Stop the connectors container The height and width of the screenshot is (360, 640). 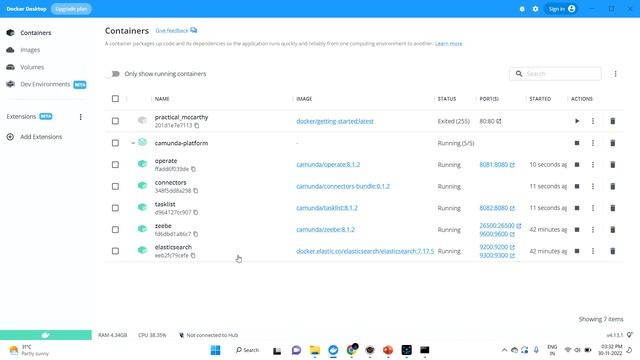[x=577, y=187]
